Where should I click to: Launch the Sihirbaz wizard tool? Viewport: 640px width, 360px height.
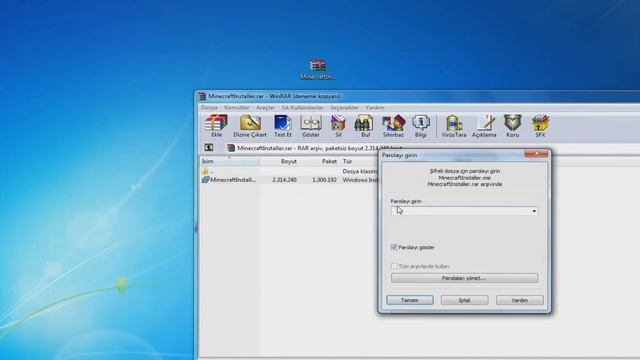click(393, 126)
